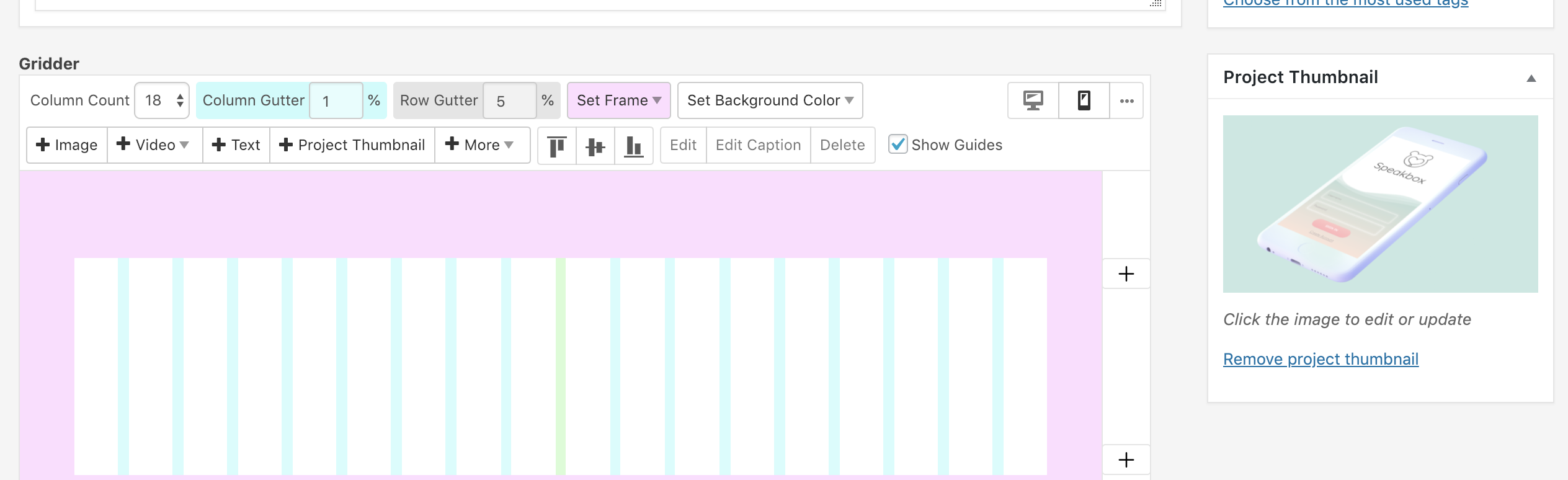Switch to mobile phone view icon

pyautogui.click(x=1084, y=100)
